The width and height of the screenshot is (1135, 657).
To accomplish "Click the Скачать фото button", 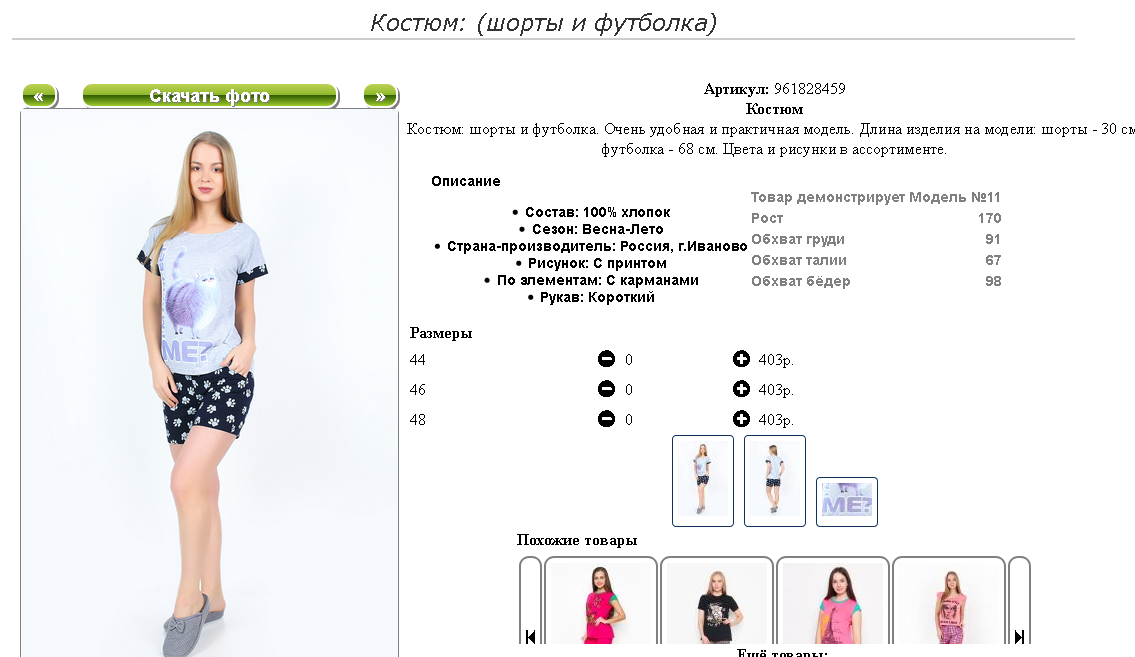I will click(210, 96).
